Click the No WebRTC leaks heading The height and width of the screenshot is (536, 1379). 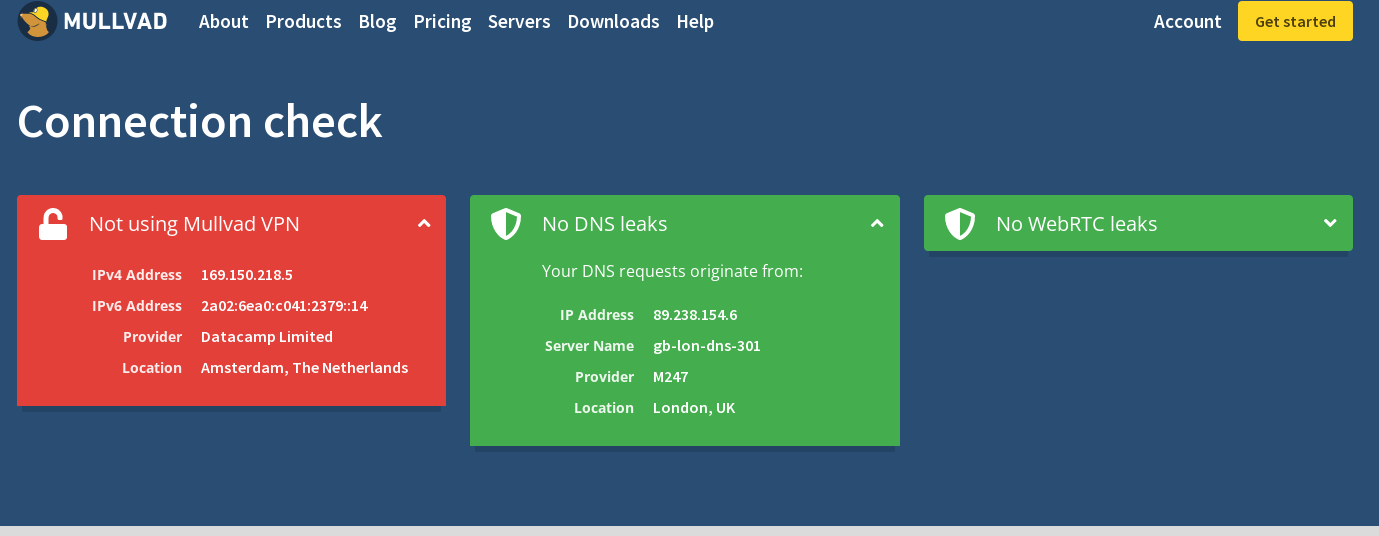pos(1076,224)
